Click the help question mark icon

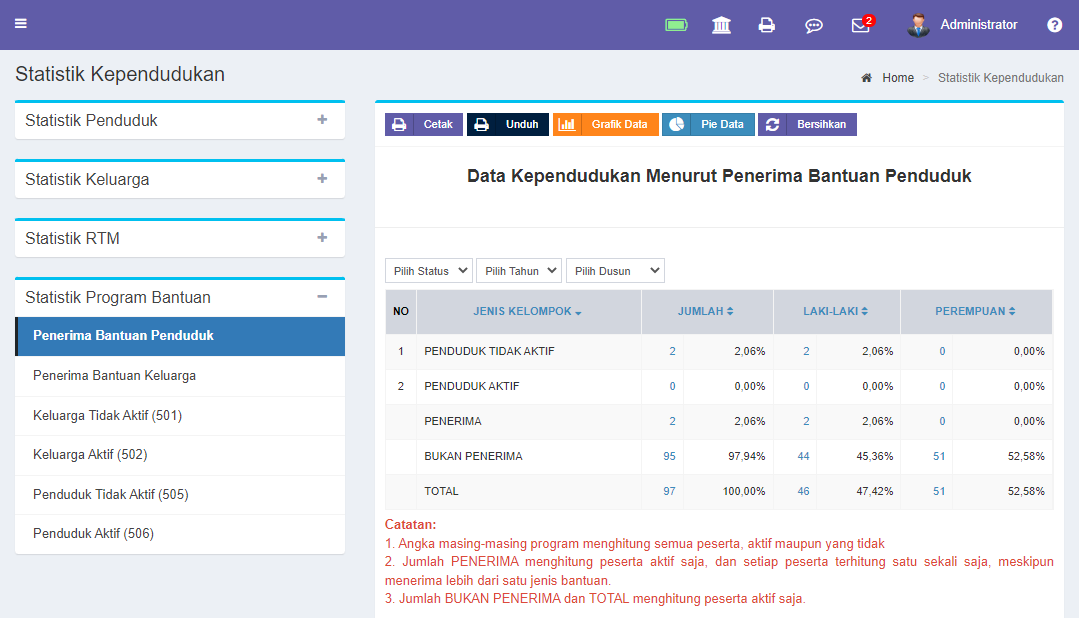click(1057, 24)
